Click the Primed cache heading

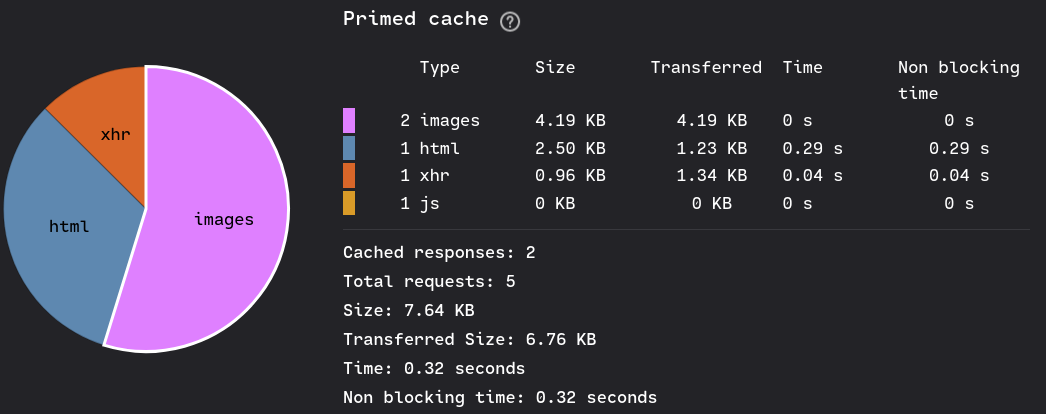[416, 19]
